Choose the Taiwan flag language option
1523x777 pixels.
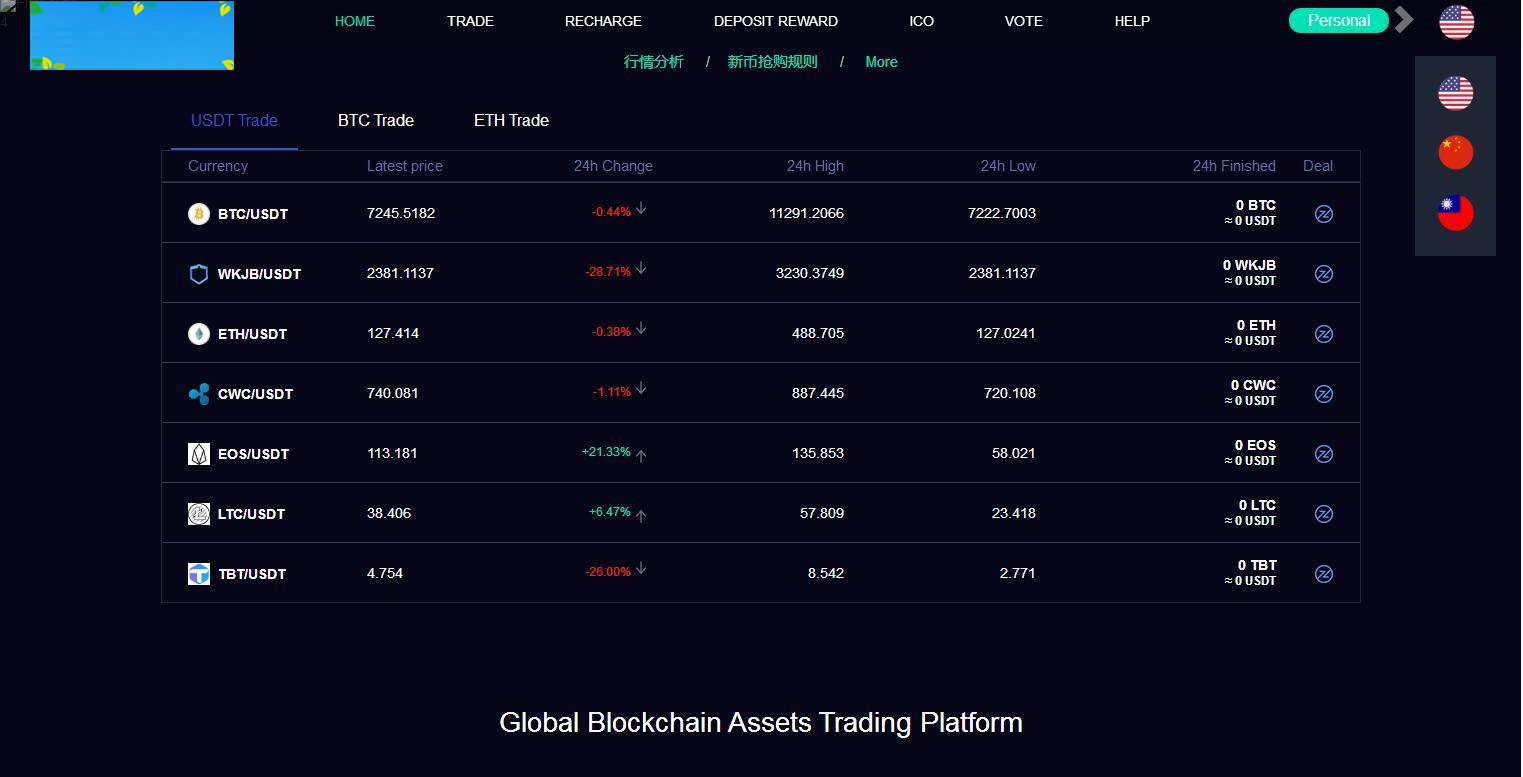(1455, 213)
